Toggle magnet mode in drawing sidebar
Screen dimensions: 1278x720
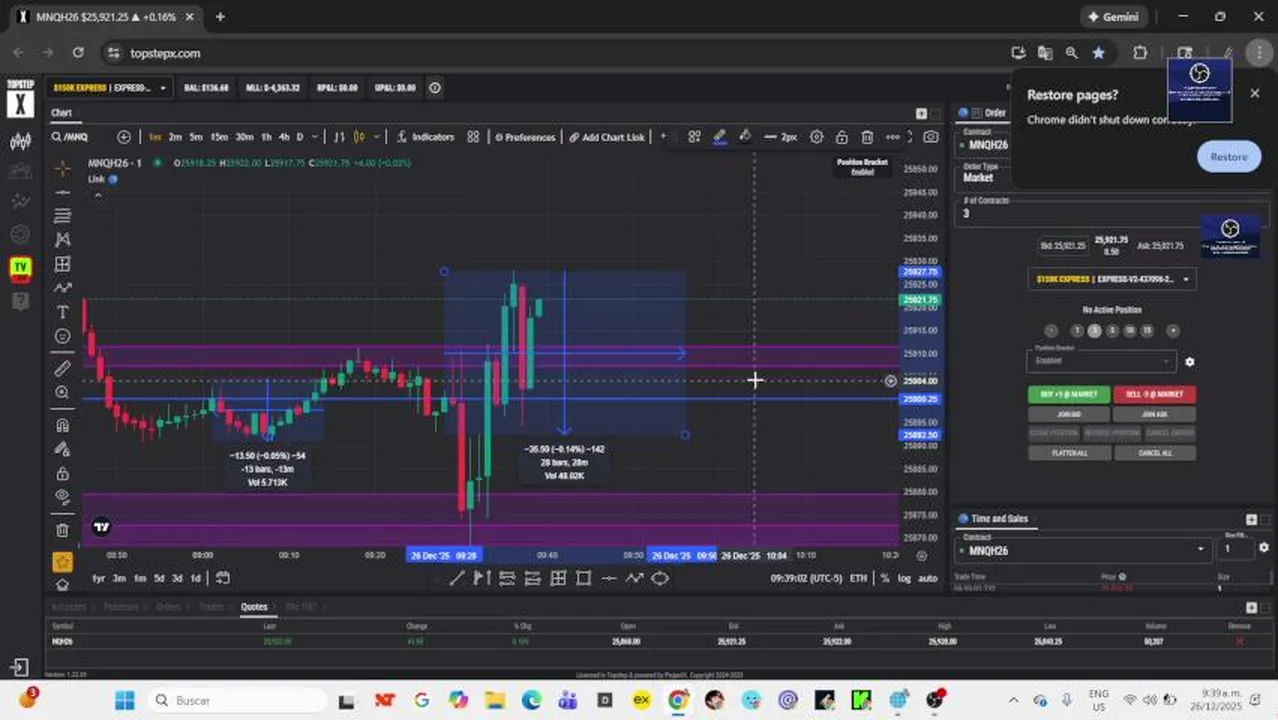pyautogui.click(x=62, y=425)
